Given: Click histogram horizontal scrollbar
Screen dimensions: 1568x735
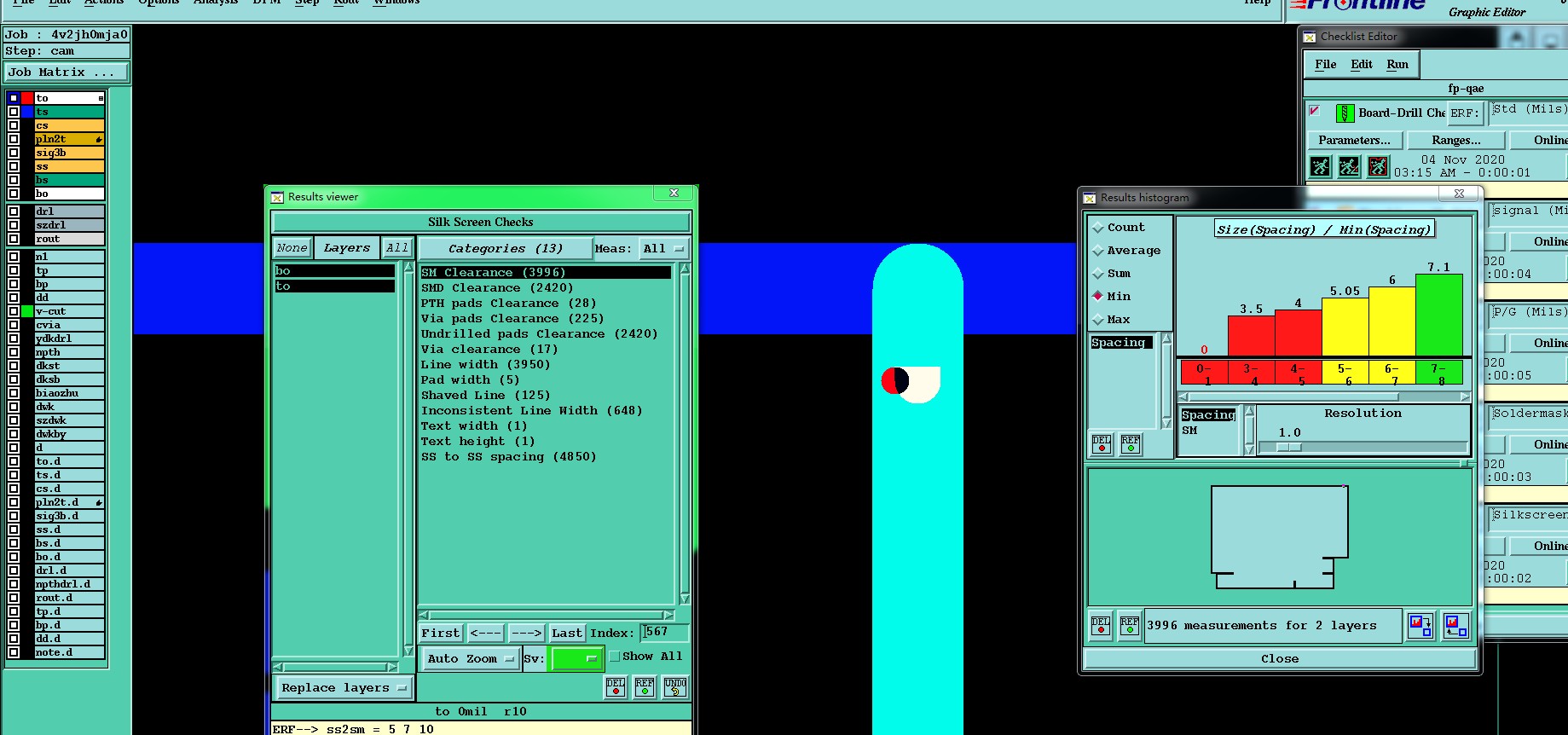Looking at the screenshot, I should (1324, 397).
